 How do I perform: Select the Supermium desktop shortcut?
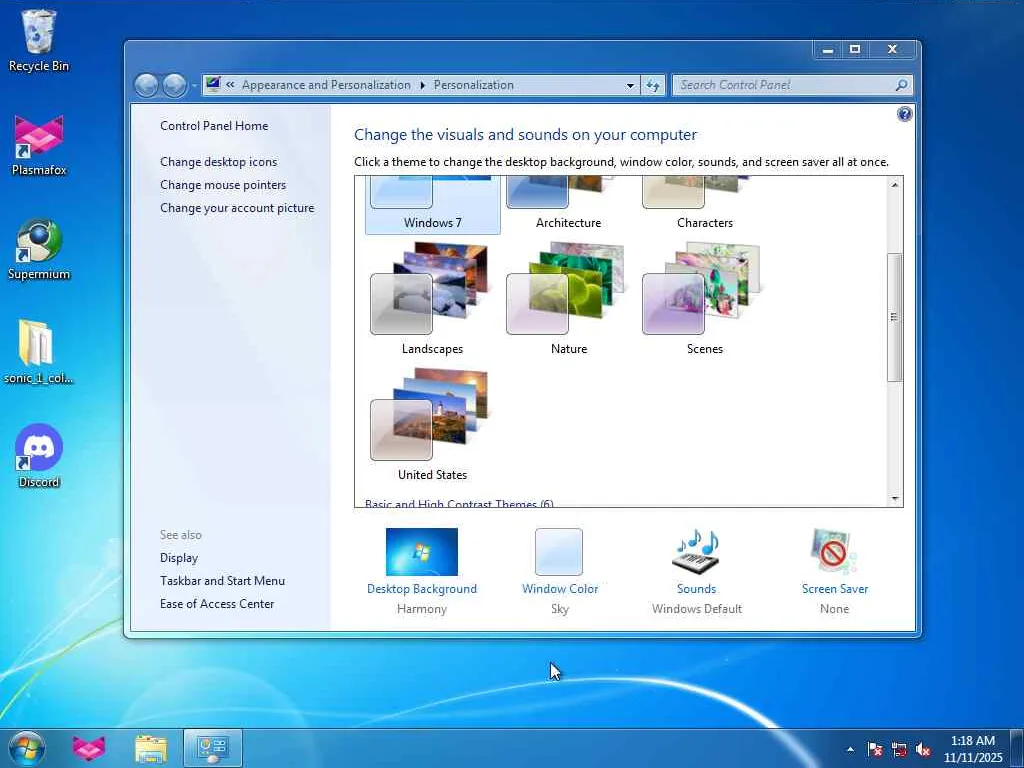pyautogui.click(x=39, y=249)
